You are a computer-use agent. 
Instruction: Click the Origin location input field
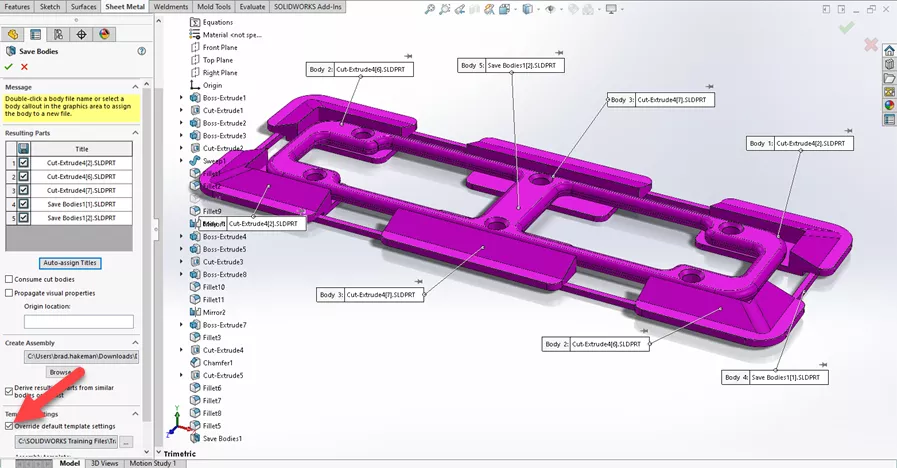tap(79, 322)
